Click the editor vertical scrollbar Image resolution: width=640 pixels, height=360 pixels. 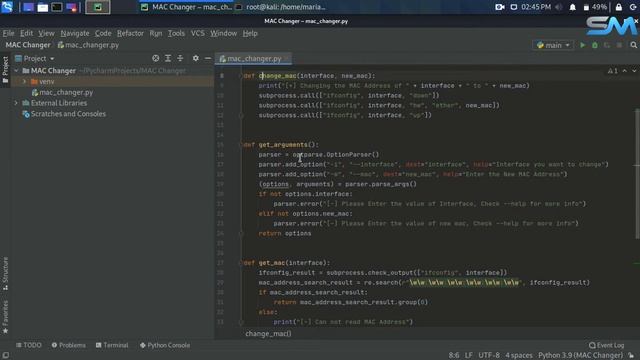pyautogui.click(x=637, y=173)
